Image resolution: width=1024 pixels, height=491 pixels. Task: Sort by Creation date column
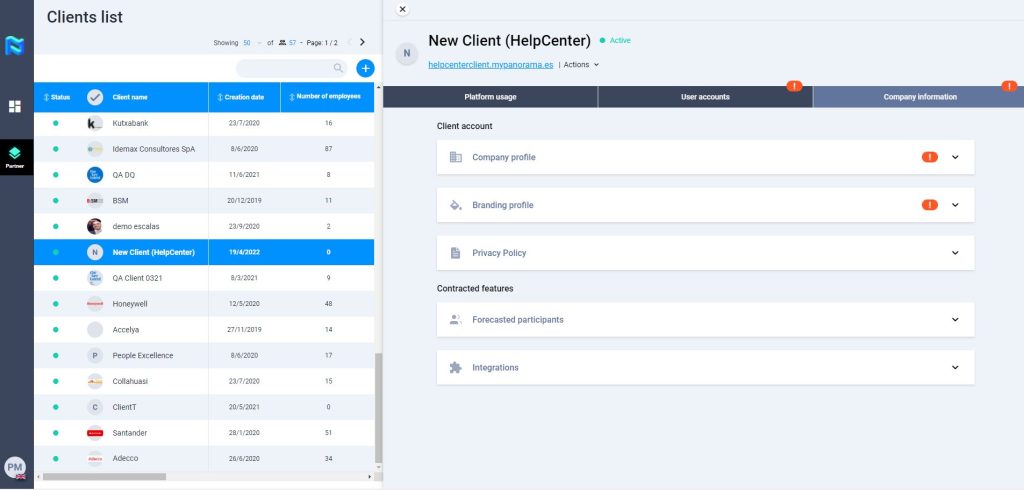[x=243, y=97]
